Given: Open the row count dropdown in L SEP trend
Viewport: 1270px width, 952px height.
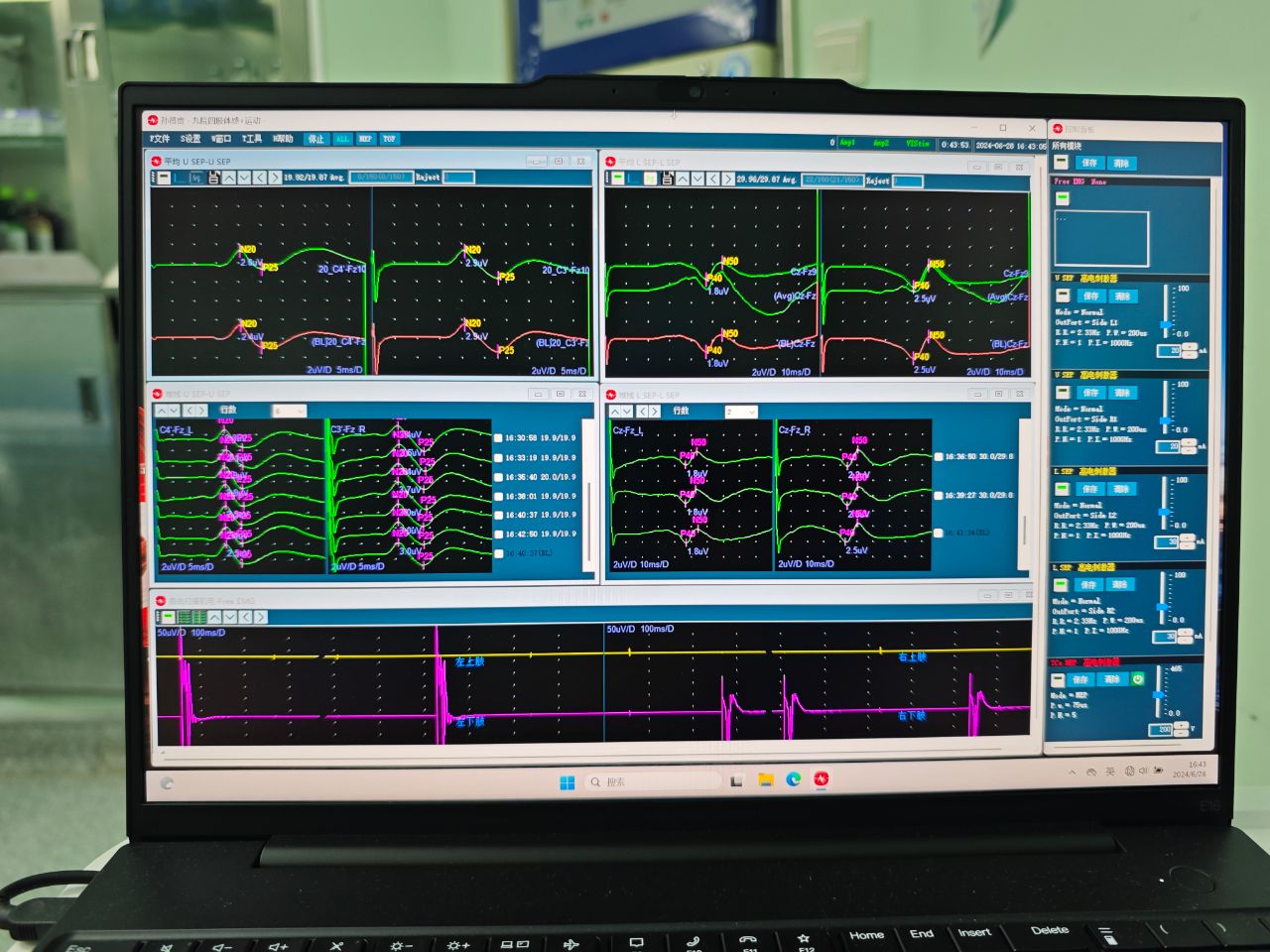Looking at the screenshot, I should pos(740,412).
